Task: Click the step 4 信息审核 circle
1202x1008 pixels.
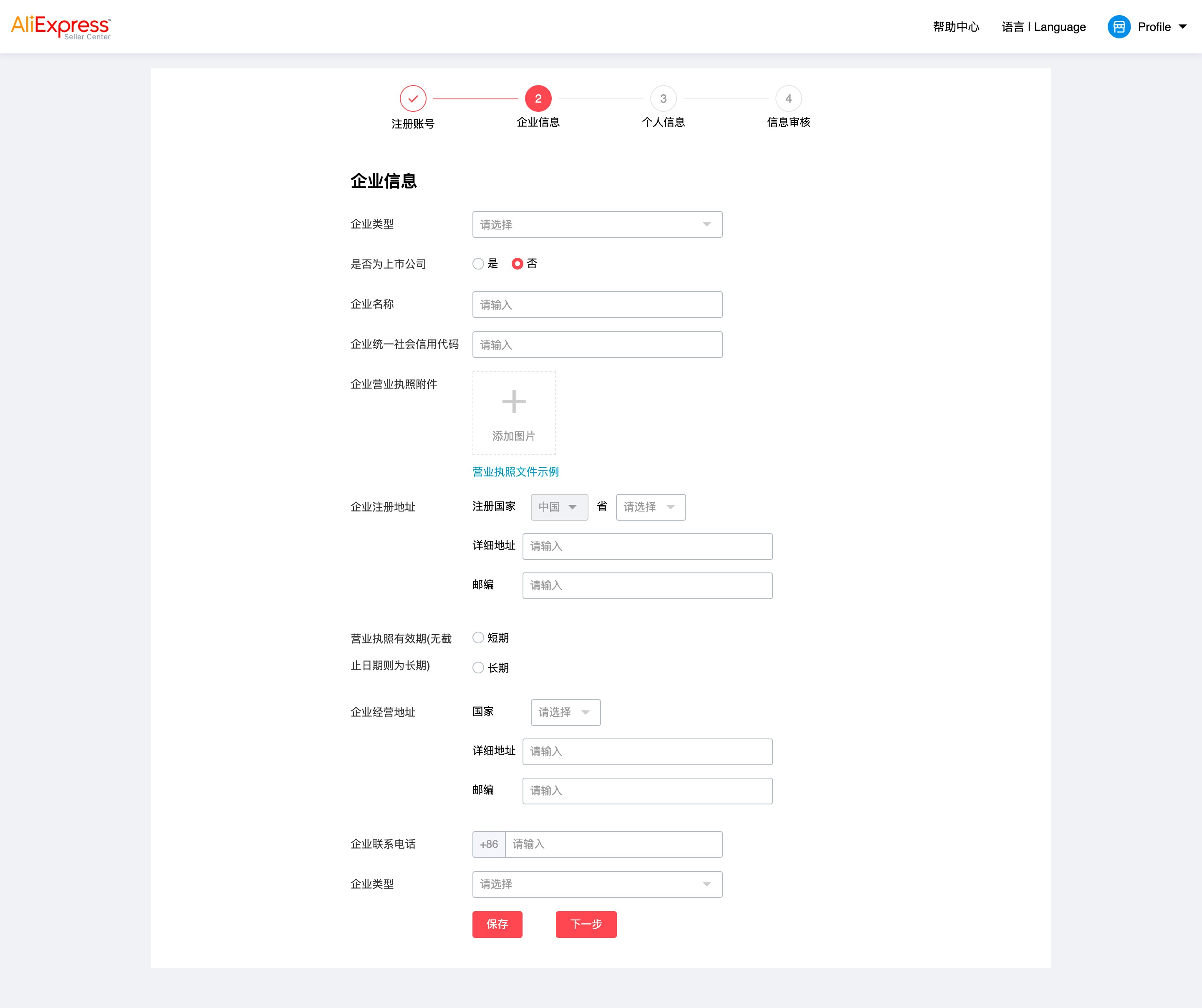Action: tap(788, 98)
